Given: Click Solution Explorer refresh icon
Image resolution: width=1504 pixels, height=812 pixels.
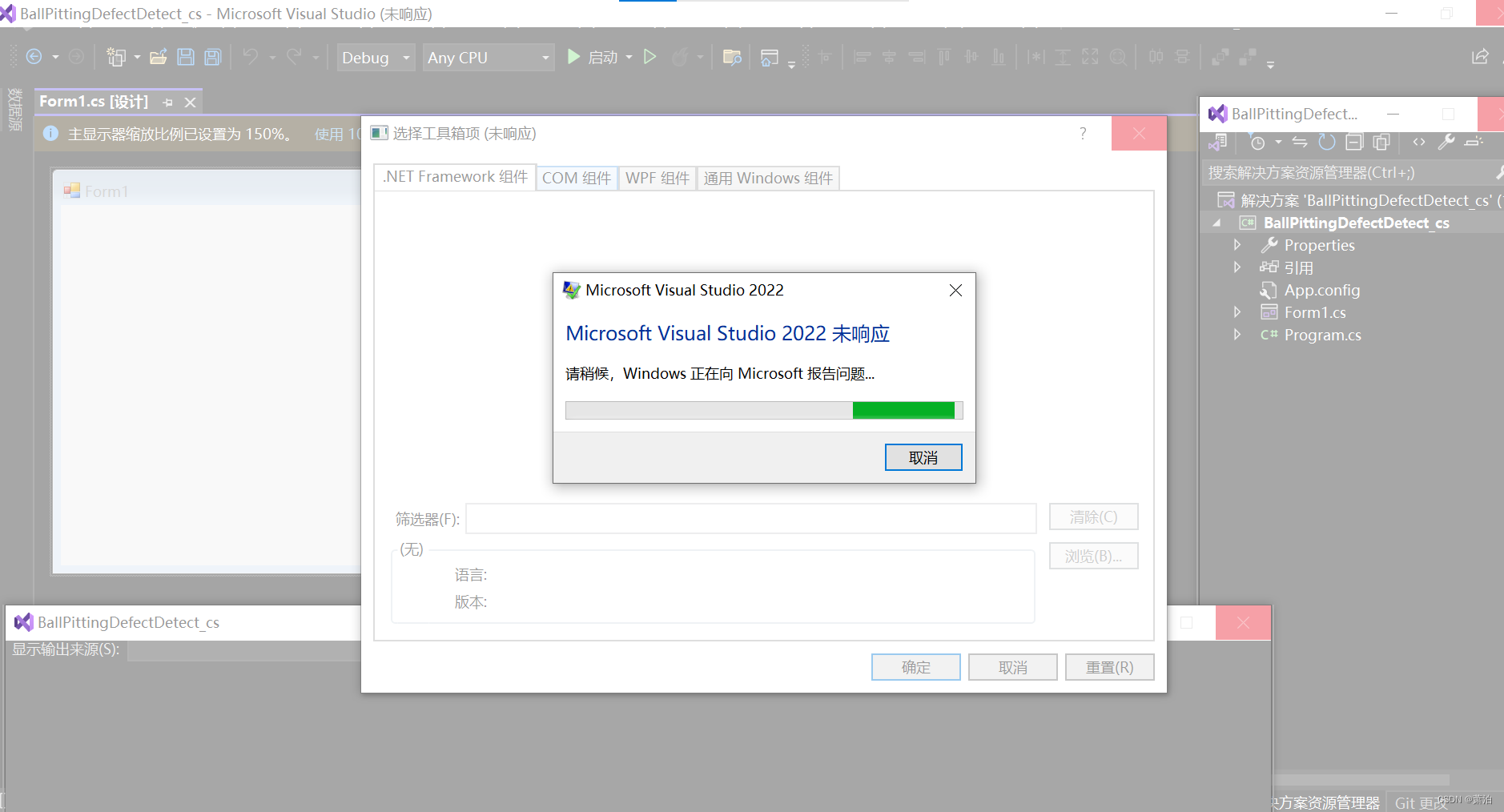Looking at the screenshot, I should click(x=1327, y=143).
